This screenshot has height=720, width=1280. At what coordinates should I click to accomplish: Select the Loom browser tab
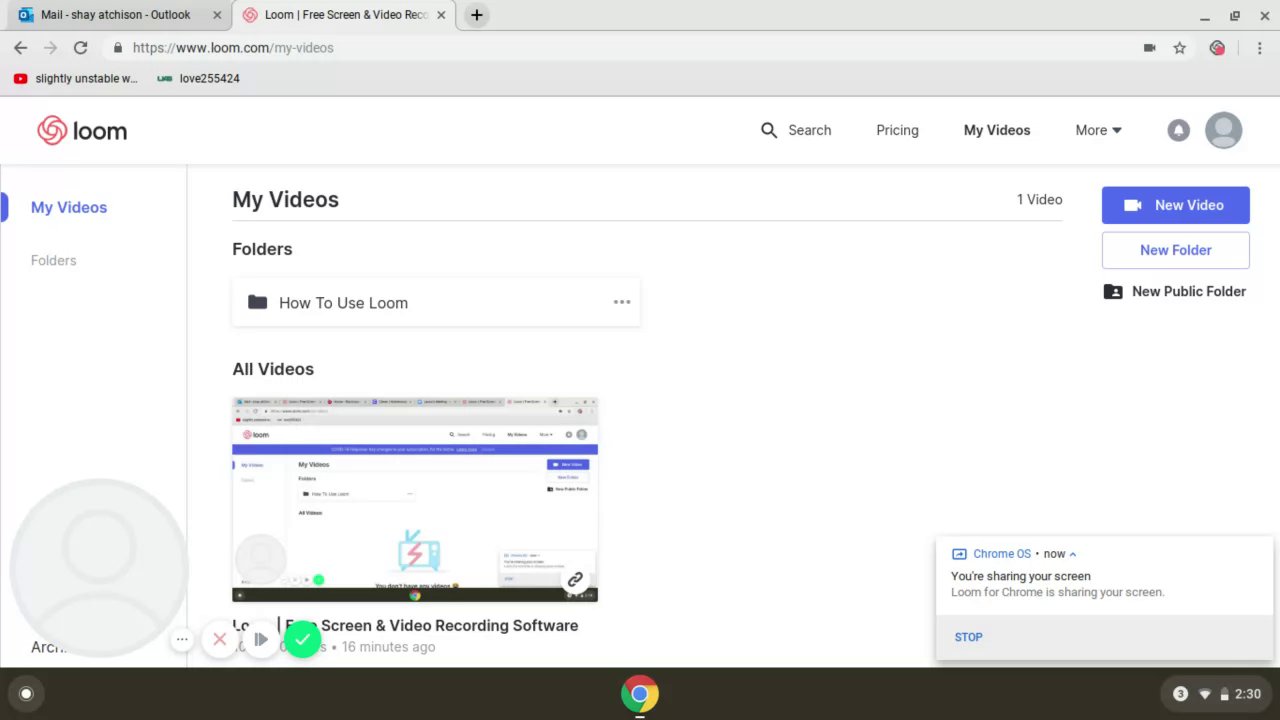pos(346,15)
